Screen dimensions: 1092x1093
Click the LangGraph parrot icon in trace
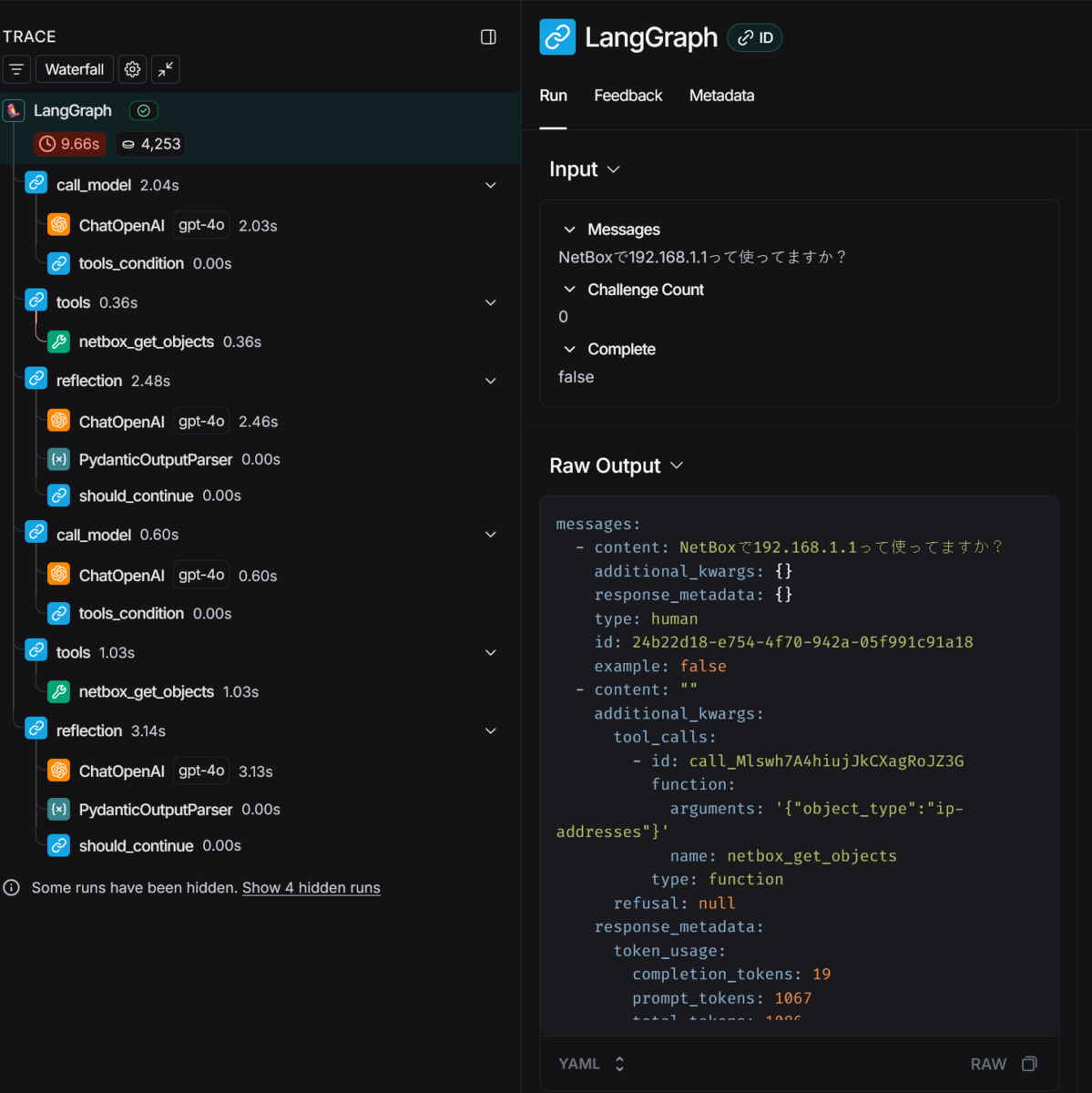click(x=14, y=110)
